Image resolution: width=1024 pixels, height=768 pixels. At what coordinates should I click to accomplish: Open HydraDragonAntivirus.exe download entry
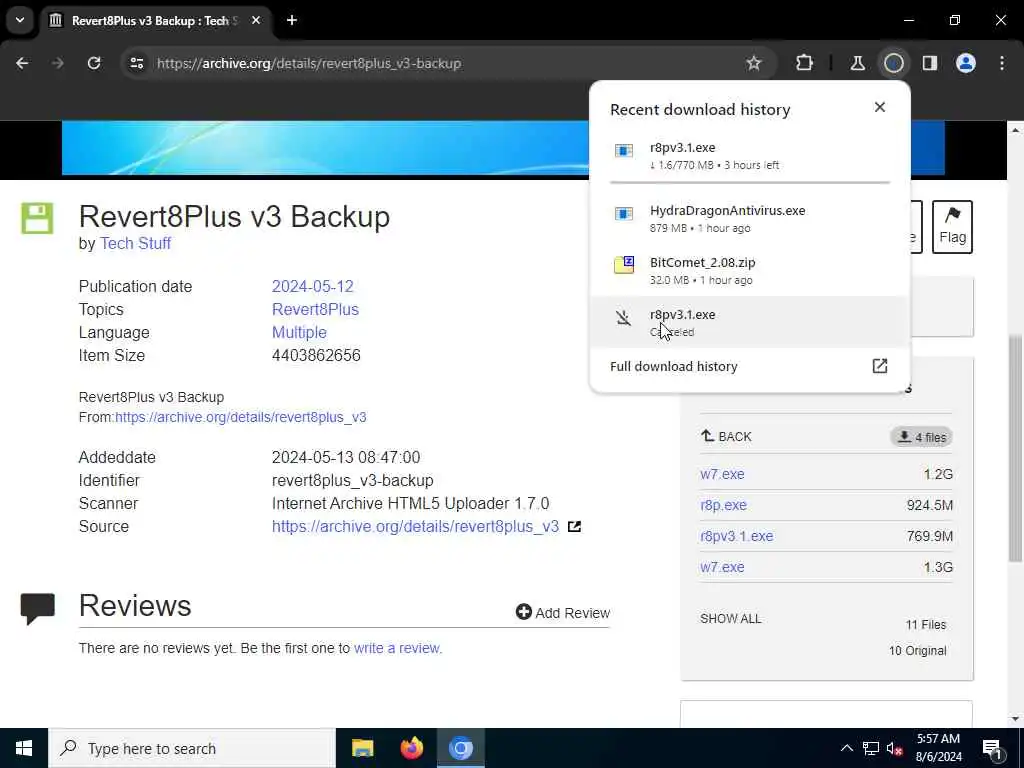[x=750, y=218]
